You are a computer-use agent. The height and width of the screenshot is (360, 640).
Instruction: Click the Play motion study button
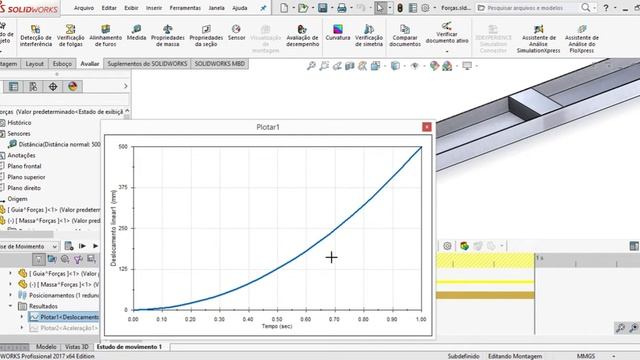pyautogui.click(x=96, y=246)
